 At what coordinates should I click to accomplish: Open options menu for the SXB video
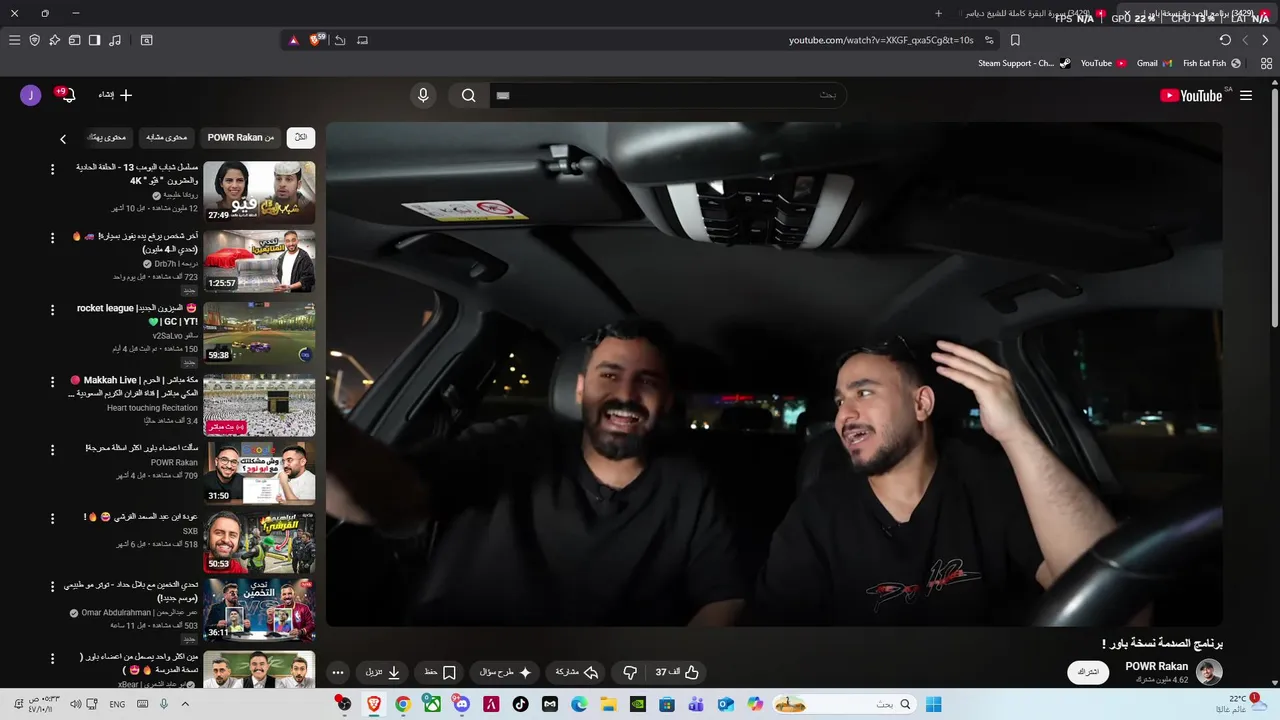click(x=53, y=519)
